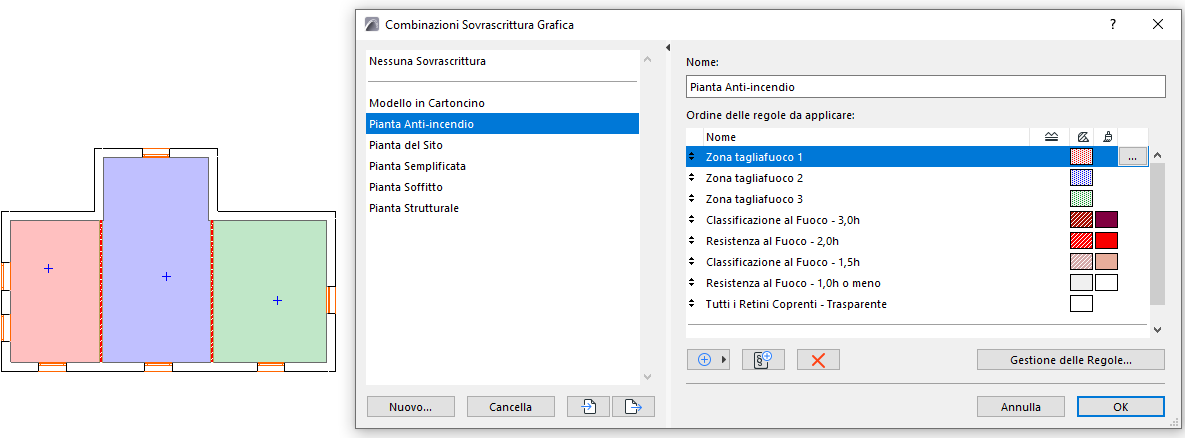
Task: Select the Nessuna Sovrascrittura entry
Action: (x=427, y=61)
